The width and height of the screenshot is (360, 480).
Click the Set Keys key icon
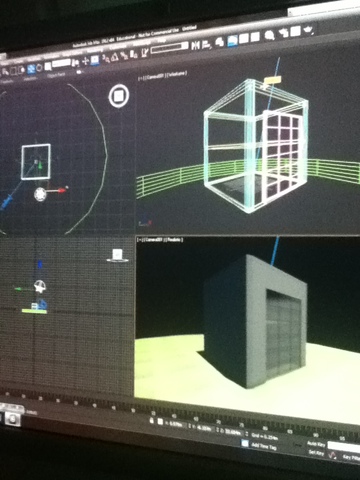point(332,455)
